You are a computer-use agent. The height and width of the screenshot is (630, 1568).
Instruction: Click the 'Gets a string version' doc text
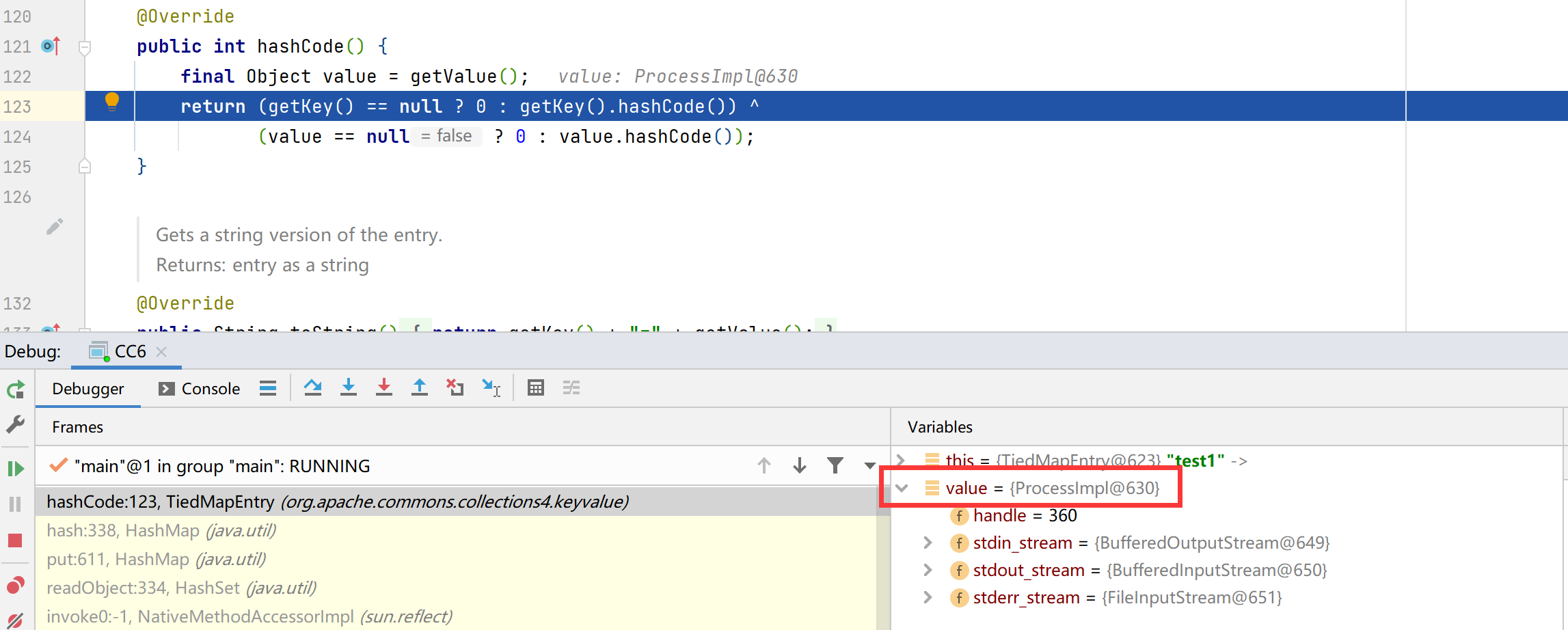(299, 234)
